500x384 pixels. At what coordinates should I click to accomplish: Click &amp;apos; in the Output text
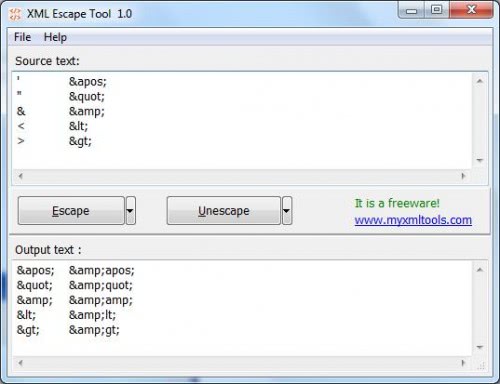point(101,270)
